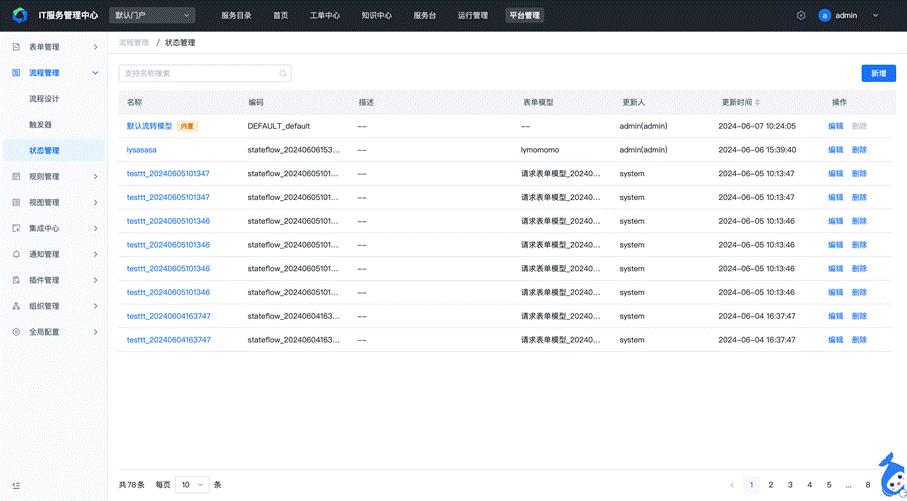Expand 规则管理 chevron
The image size is (907, 501).
(x=95, y=176)
